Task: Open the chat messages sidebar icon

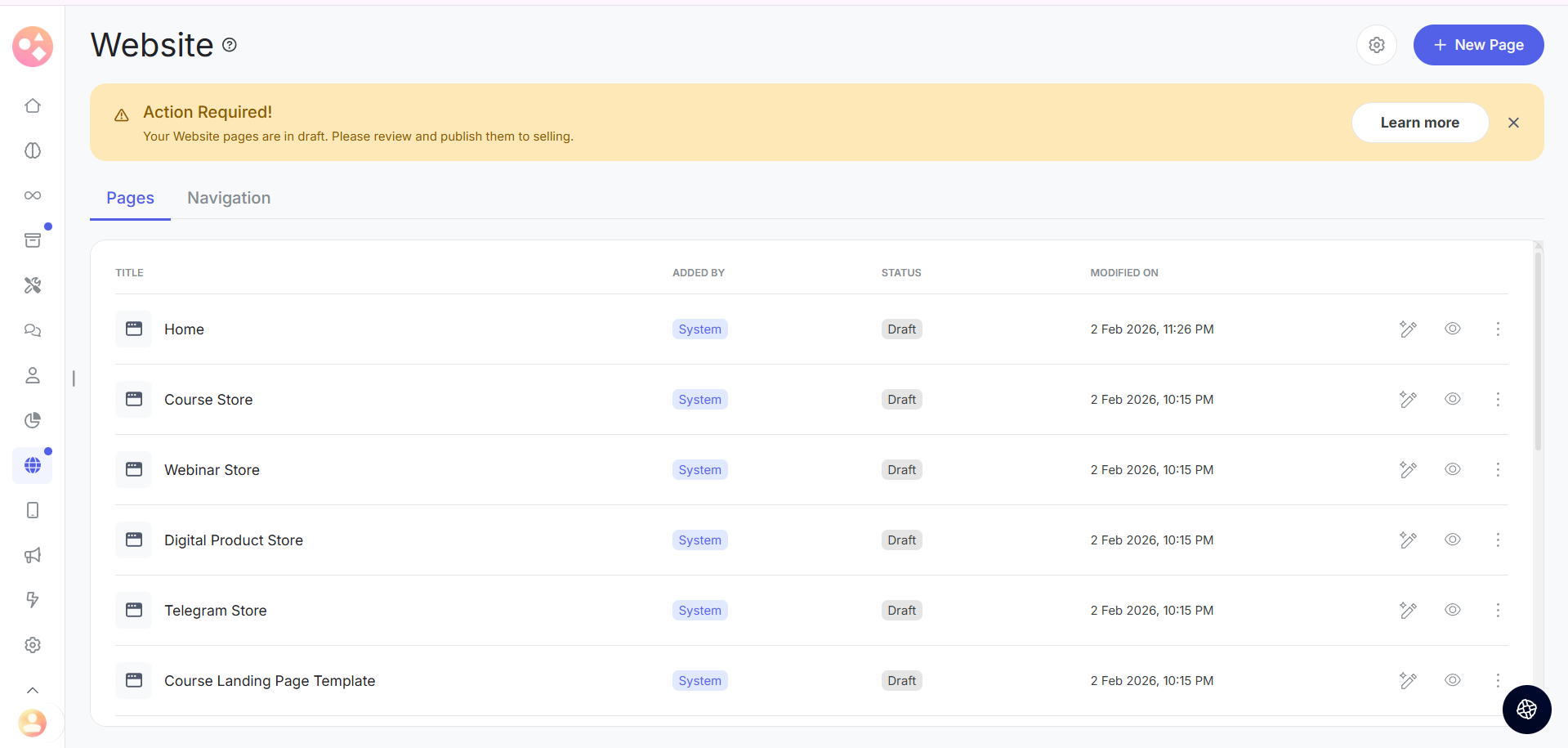Action: pos(33,330)
